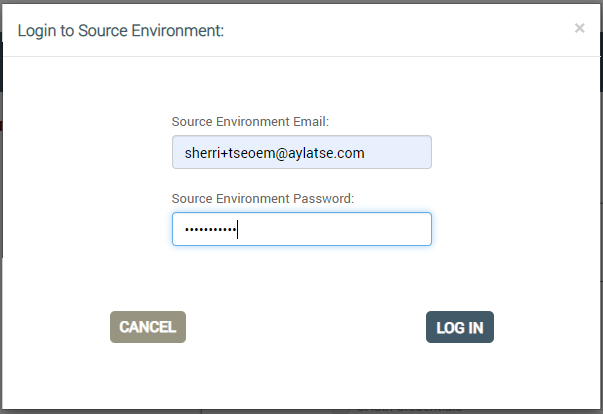Select the word "Email" in the field label

309,122
